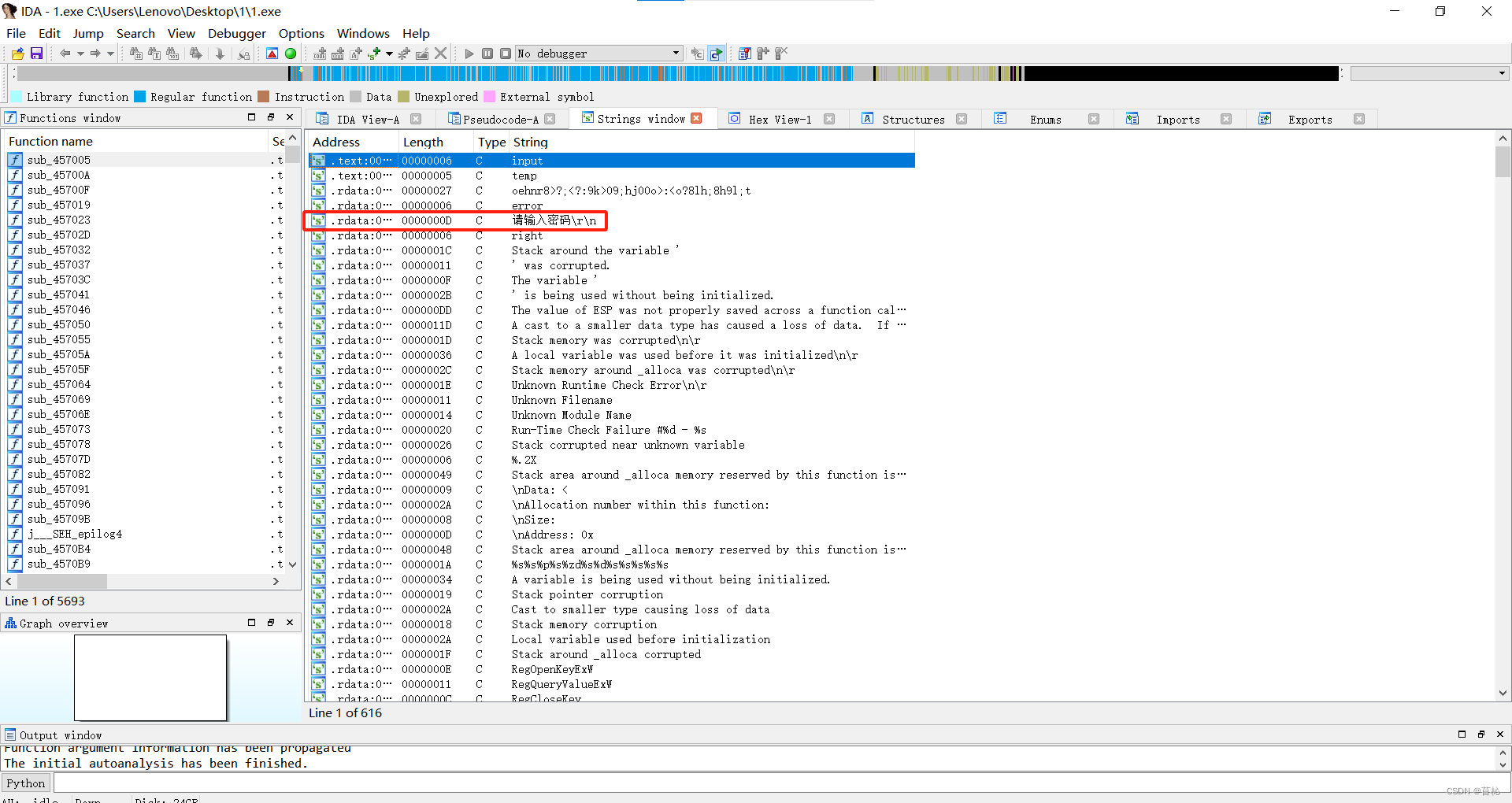Mark selection as Code
This screenshot has height=803, width=1512.
coord(319,53)
